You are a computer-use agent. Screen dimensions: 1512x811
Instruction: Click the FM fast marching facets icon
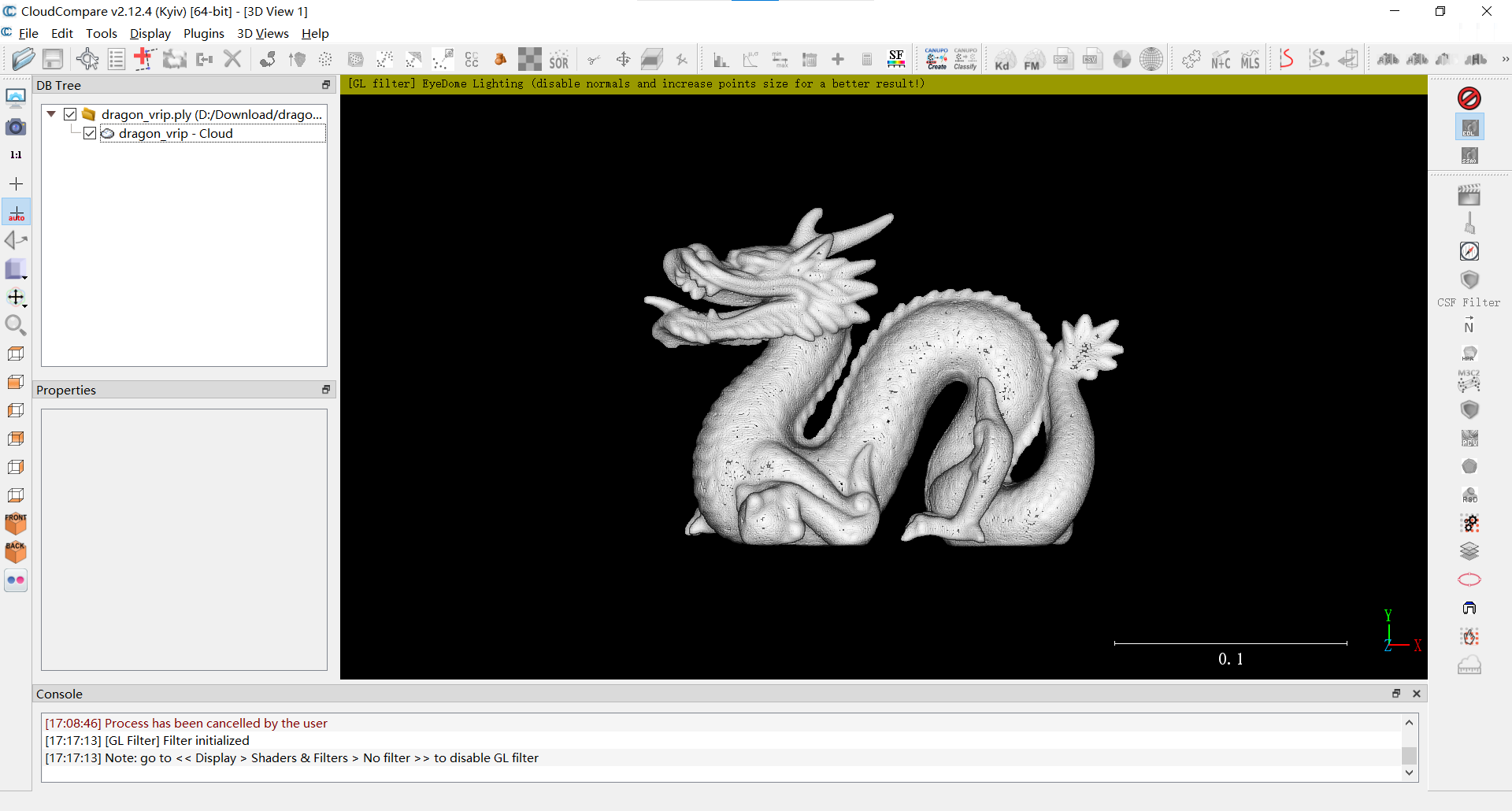click(x=1033, y=60)
